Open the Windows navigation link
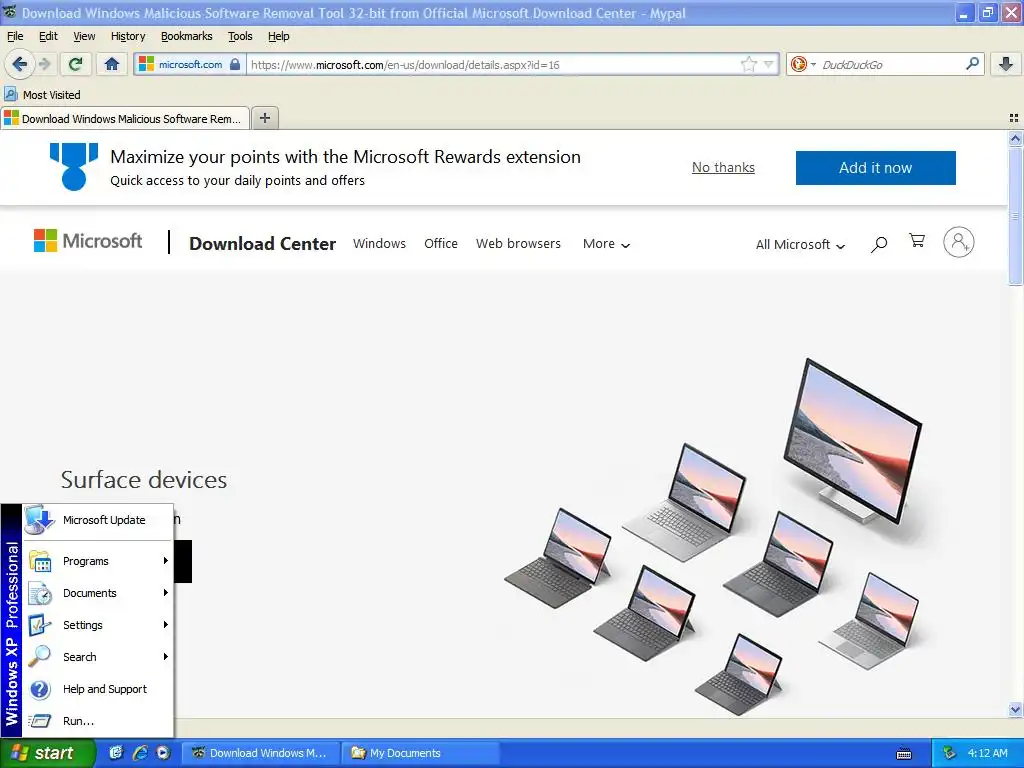 (x=379, y=244)
